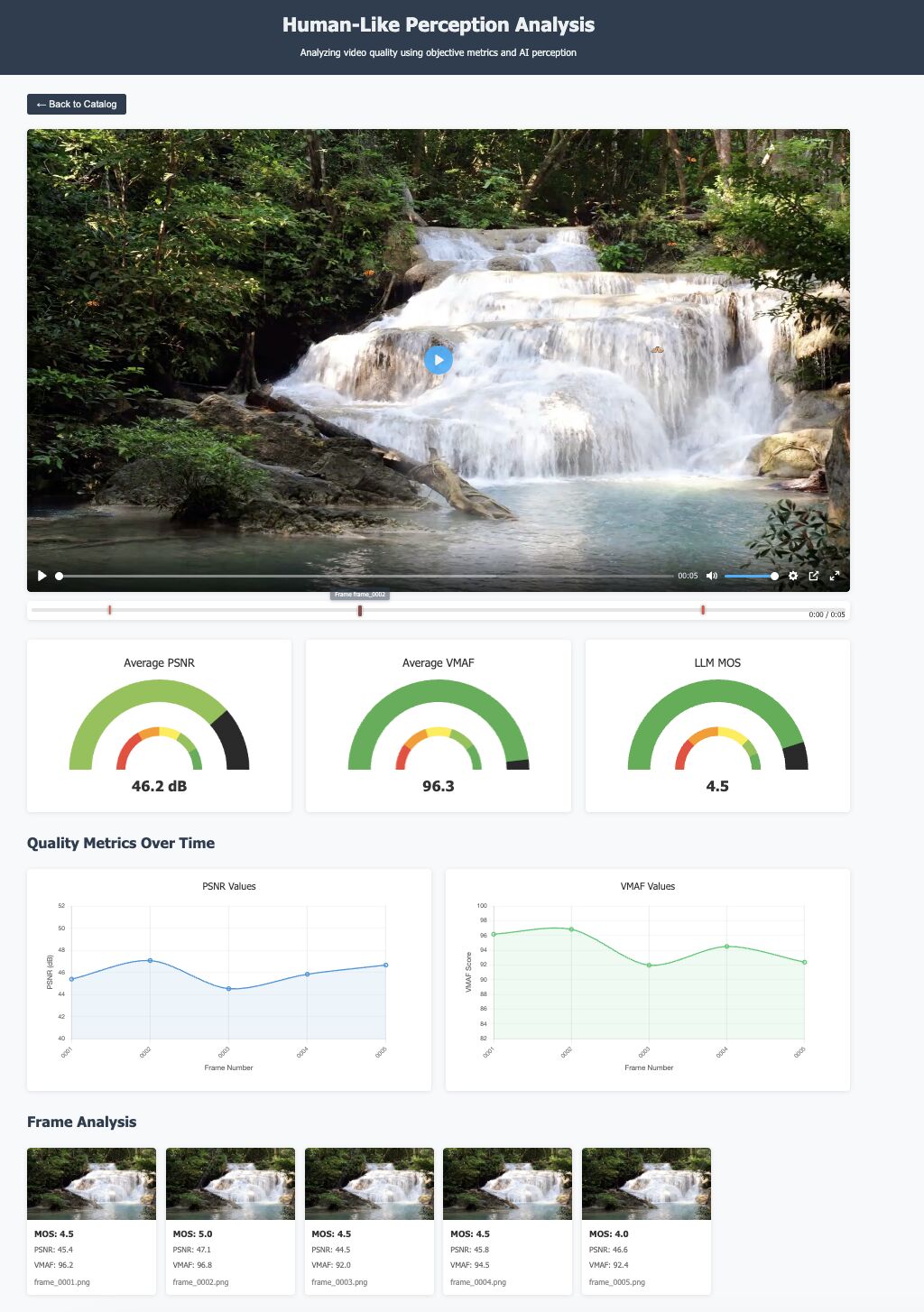Screen dimensions: 924x1312
Task: Select the frame_0002.png thumbnail with MOS 5.0
Action: (230, 1183)
